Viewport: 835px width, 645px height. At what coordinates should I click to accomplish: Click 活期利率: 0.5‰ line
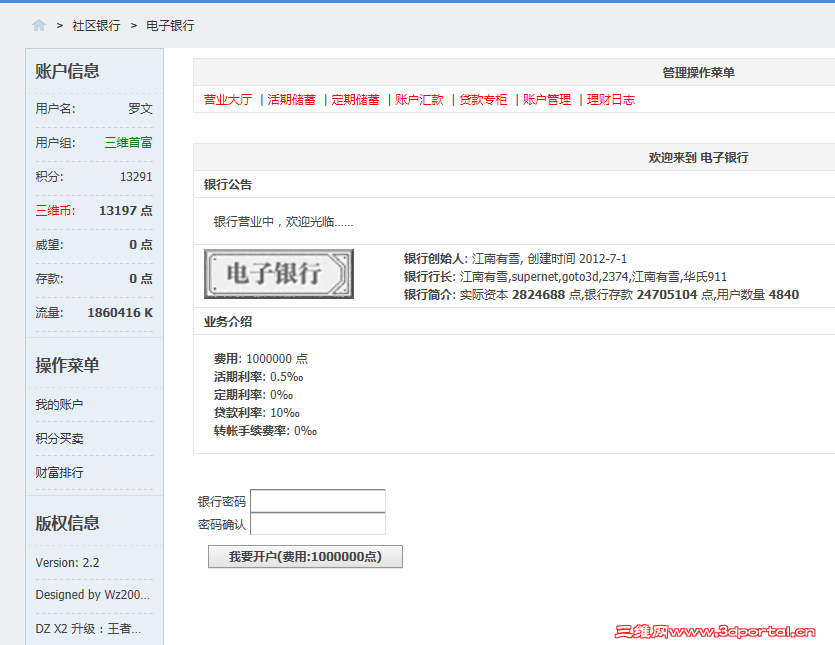pyautogui.click(x=259, y=377)
